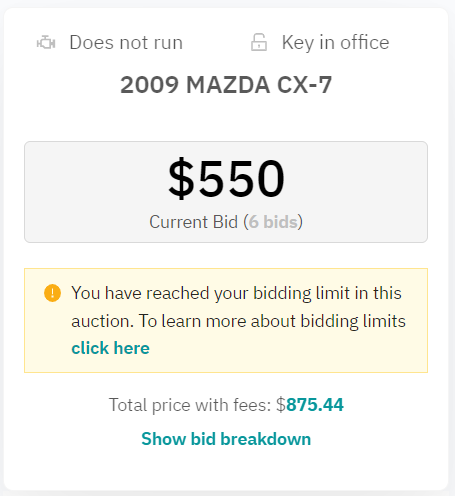Click the dollar sign before 875.44
This screenshot has height=496, width=455.
click(x=281, y=405)
